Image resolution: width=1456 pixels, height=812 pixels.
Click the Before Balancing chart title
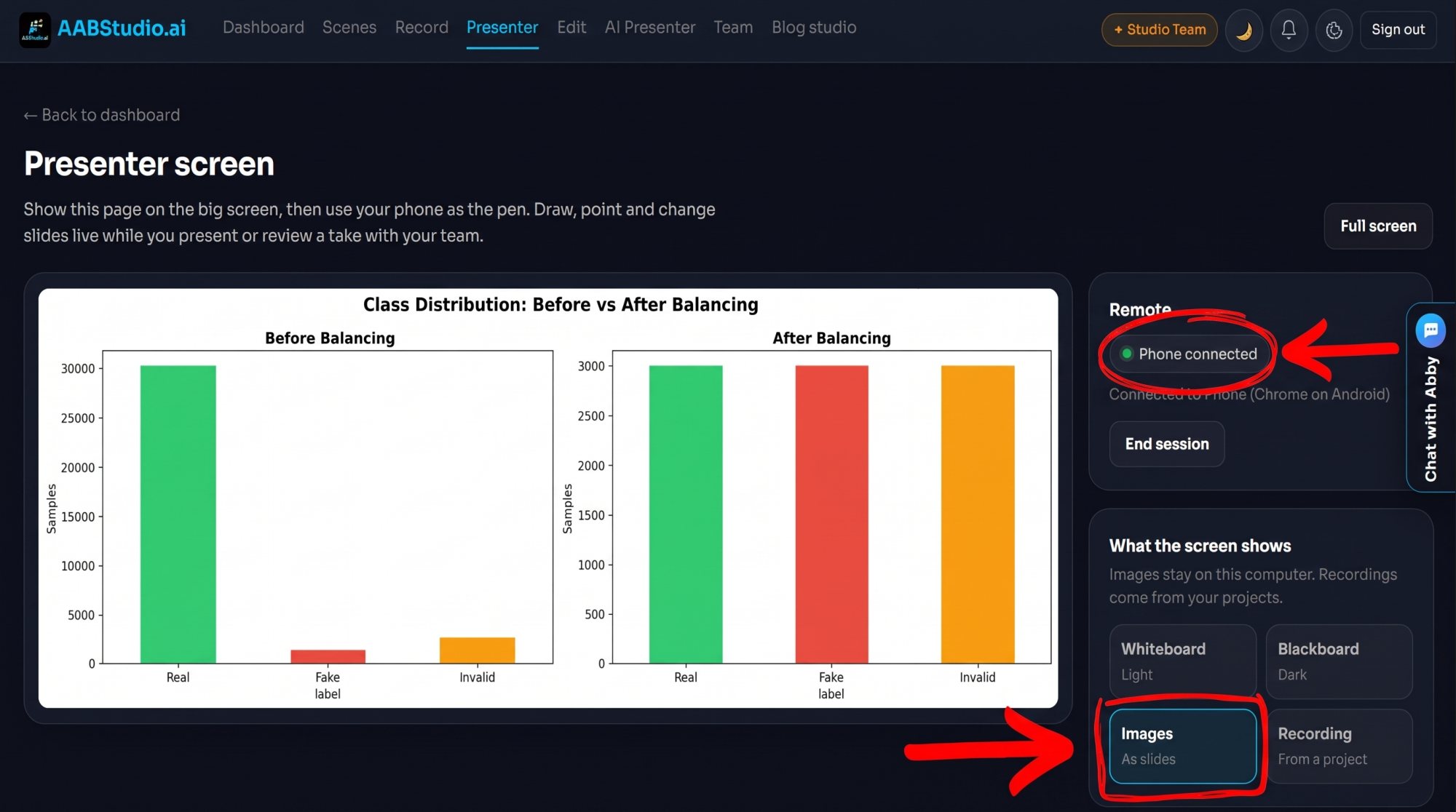[330, 338]
